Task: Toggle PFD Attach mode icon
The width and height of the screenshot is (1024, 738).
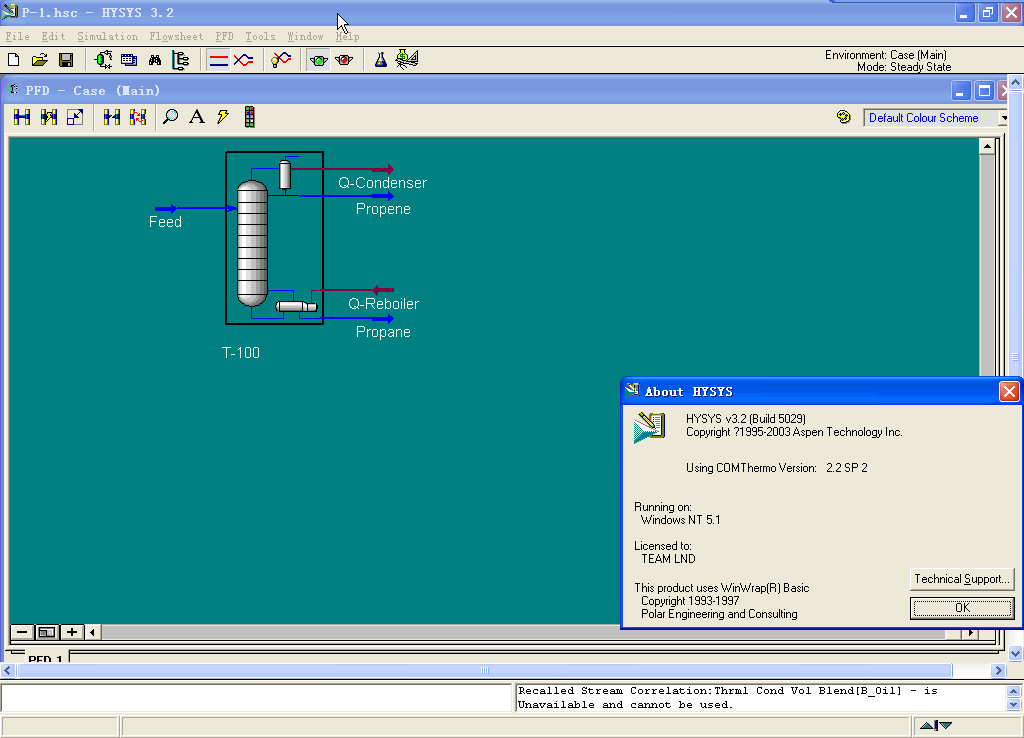Action: click(x=22, y=117)
